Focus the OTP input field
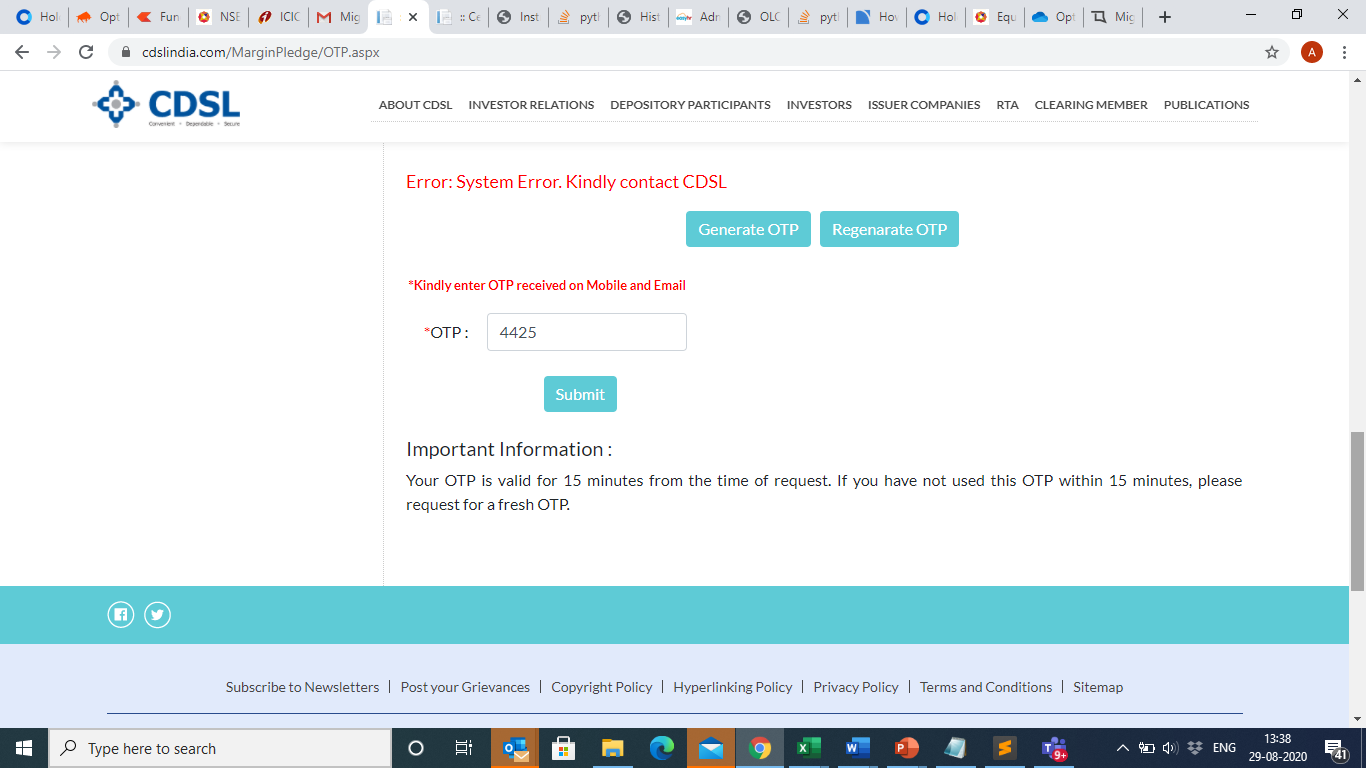The width and height of the screenshot is (1366, 768). click(587, 332)
